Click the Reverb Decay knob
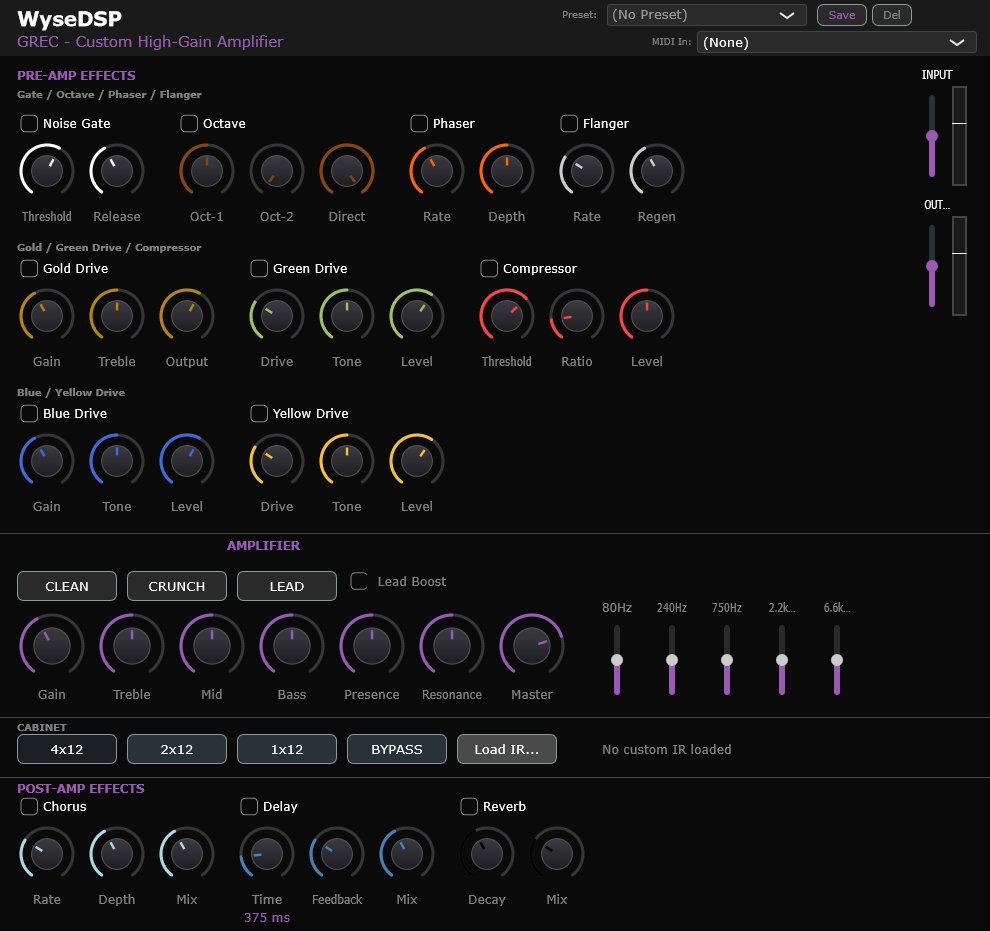 pyautogui.click(x=487, y=854)
